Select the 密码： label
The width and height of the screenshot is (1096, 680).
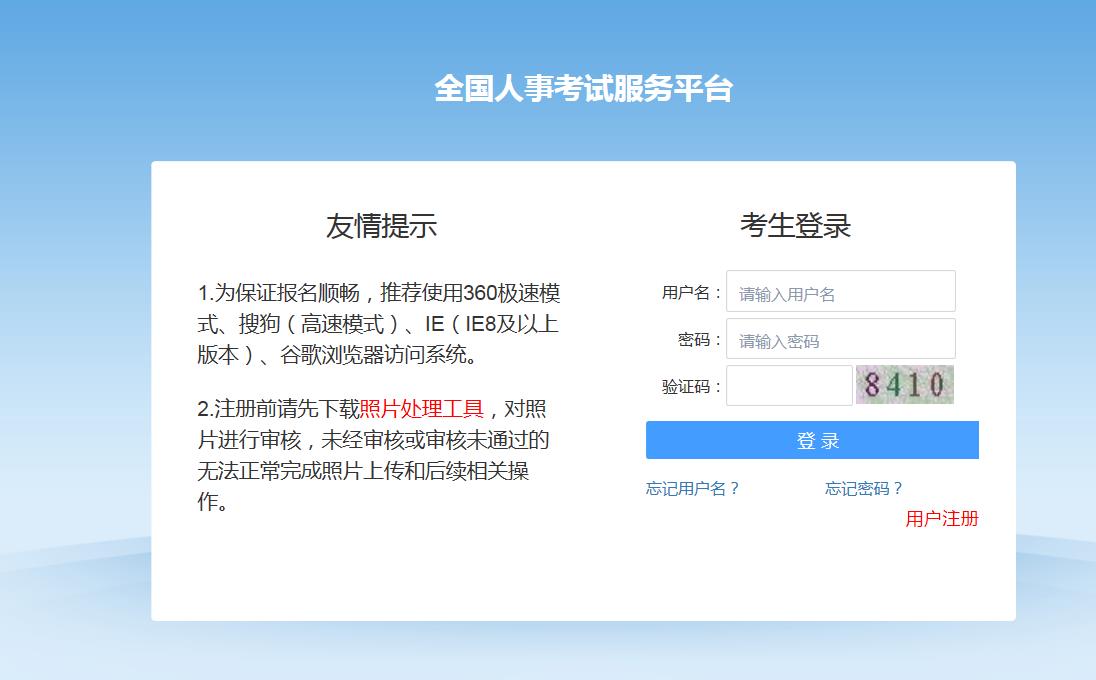point(700,340)
